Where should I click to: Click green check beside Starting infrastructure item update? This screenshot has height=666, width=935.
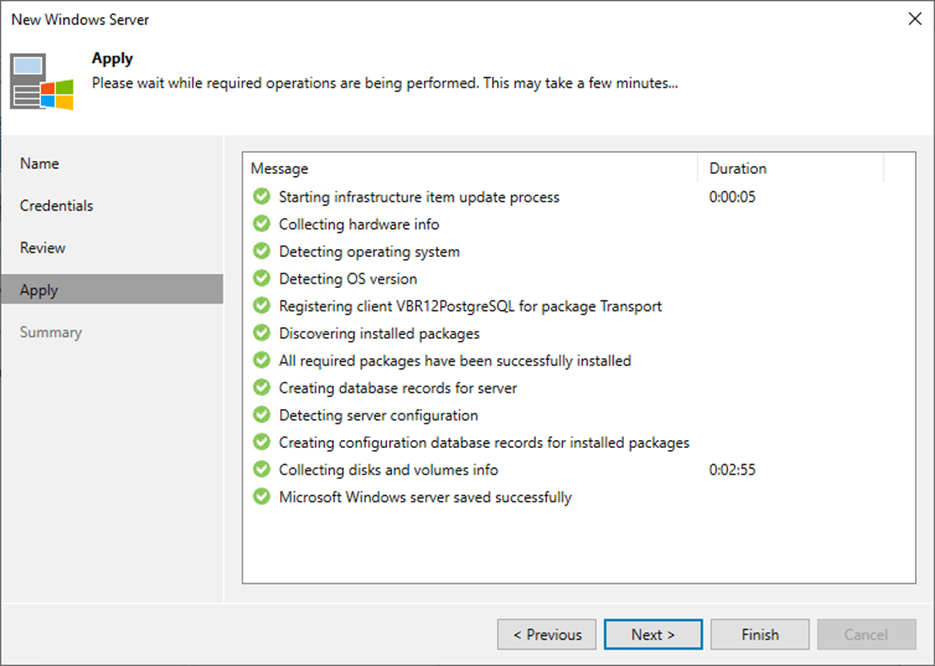(x=262, y=197)
